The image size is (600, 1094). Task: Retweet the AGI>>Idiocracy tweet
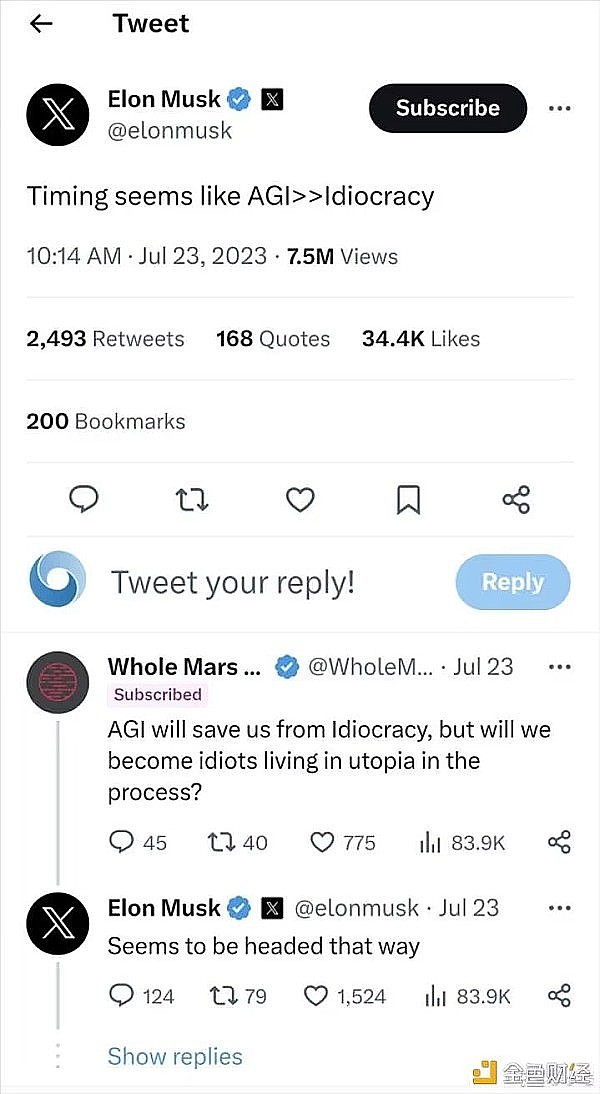point(191,499)
